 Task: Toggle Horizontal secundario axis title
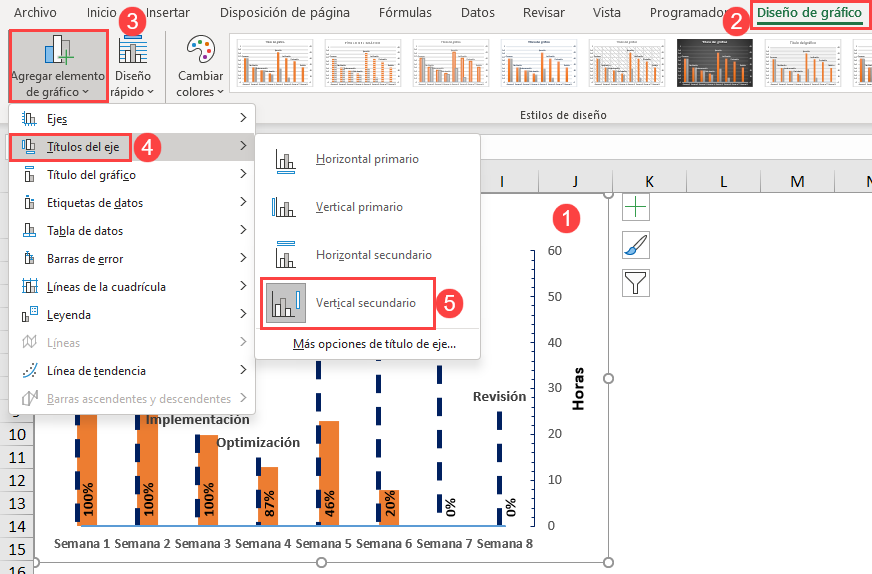click(367, 255)
